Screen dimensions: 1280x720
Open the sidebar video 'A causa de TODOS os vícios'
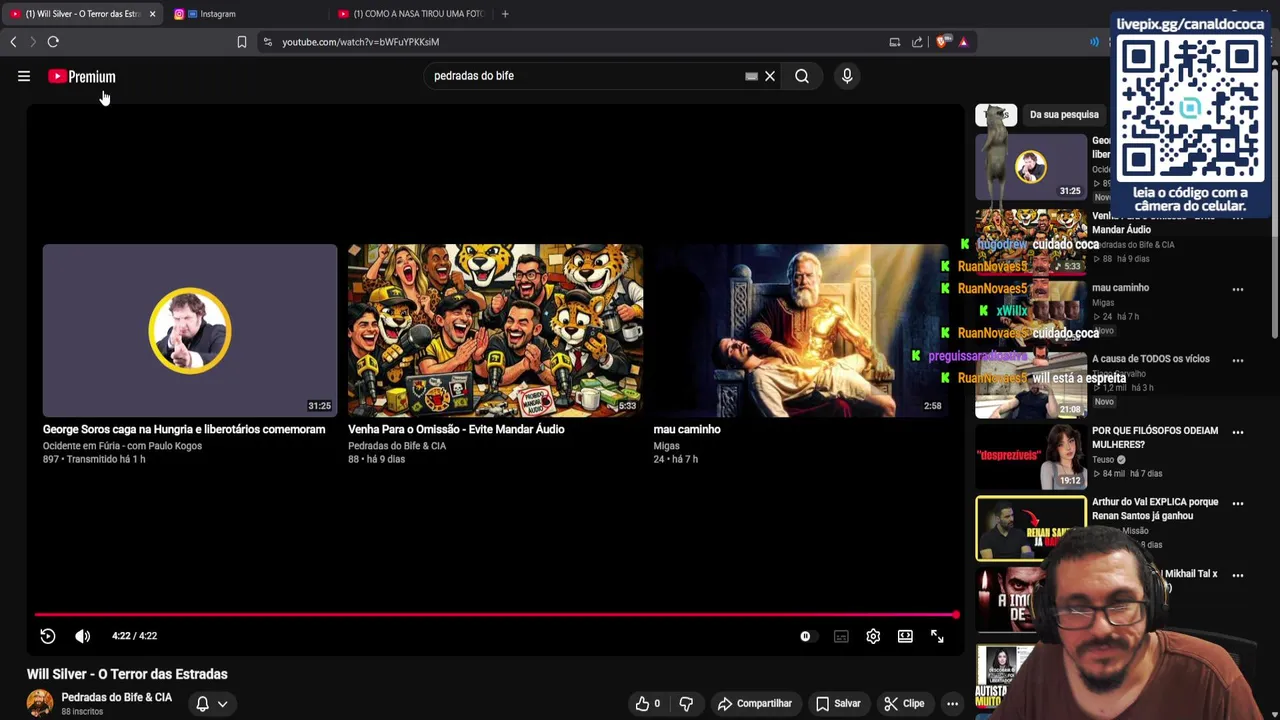(1150, 359)
